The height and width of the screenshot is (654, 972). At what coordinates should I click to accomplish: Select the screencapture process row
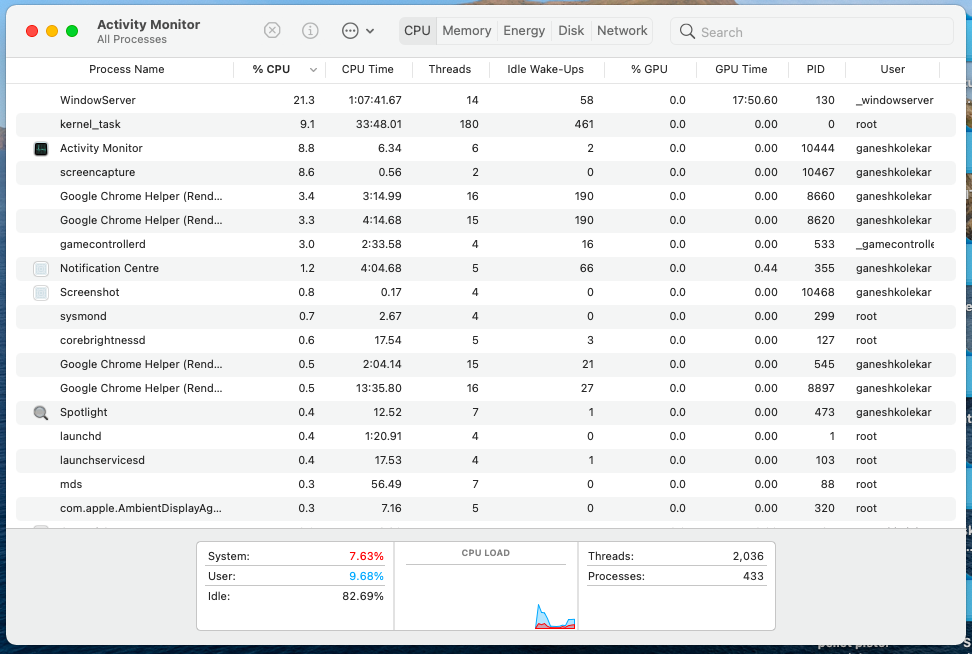[x=485, y=172]
